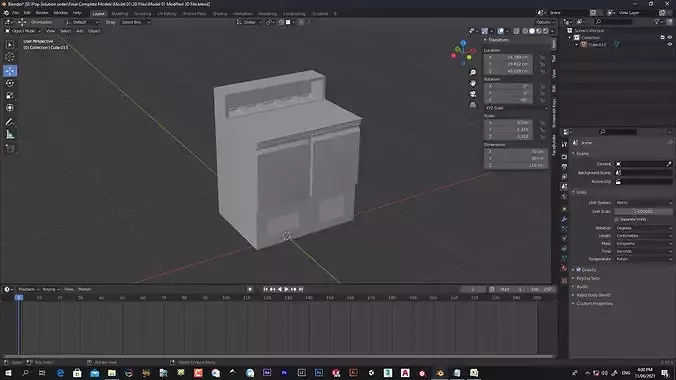Hide Collection with its eye icon

pos(670,38)
